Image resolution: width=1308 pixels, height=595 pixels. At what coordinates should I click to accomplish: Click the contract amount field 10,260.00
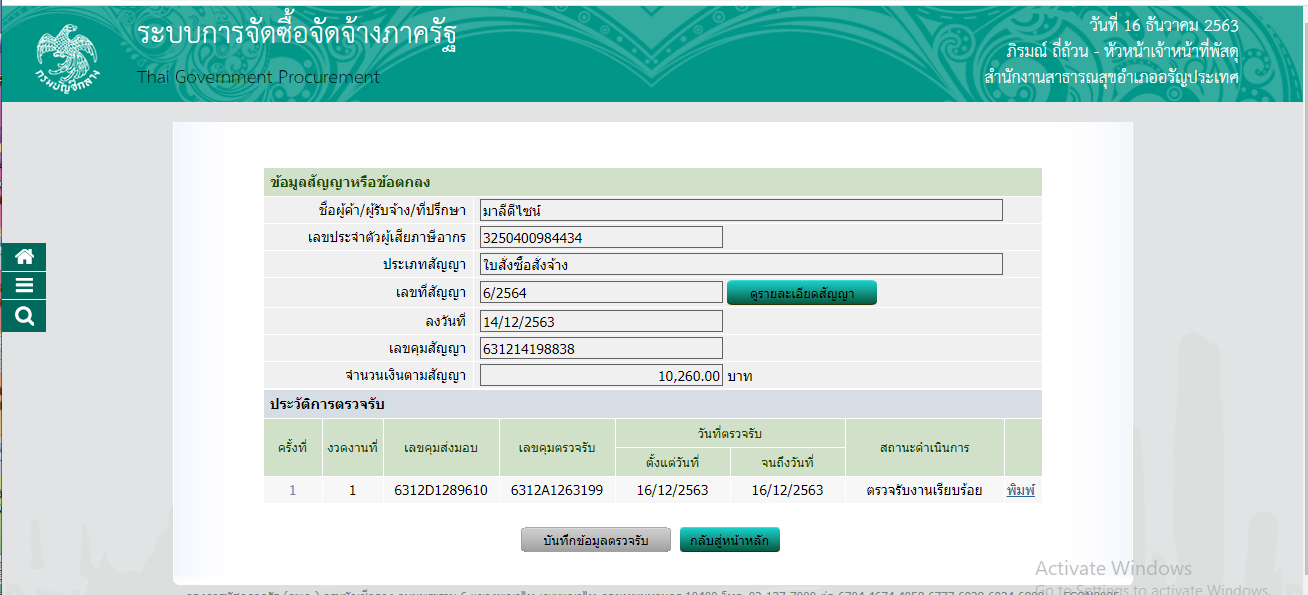coord(600,376)
